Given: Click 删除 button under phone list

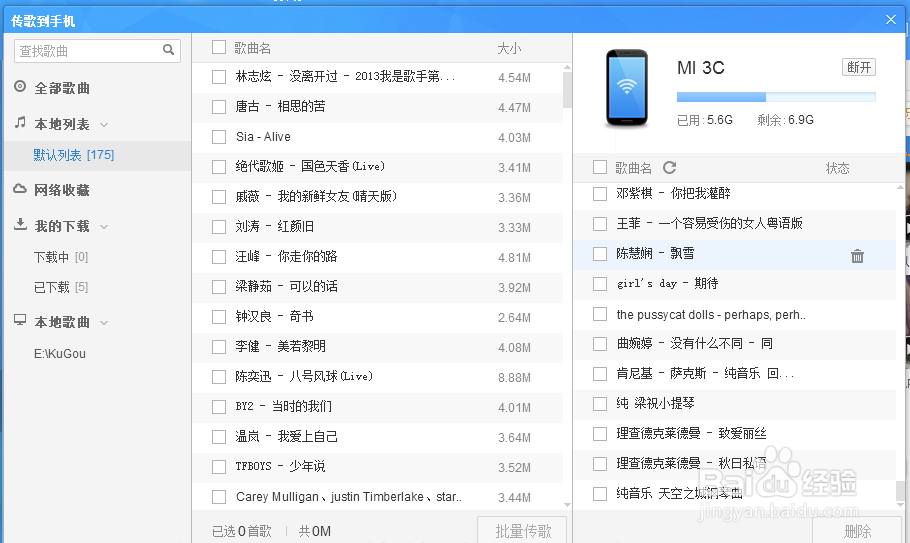Looking at the screenshot, I should tap(857, 530).
